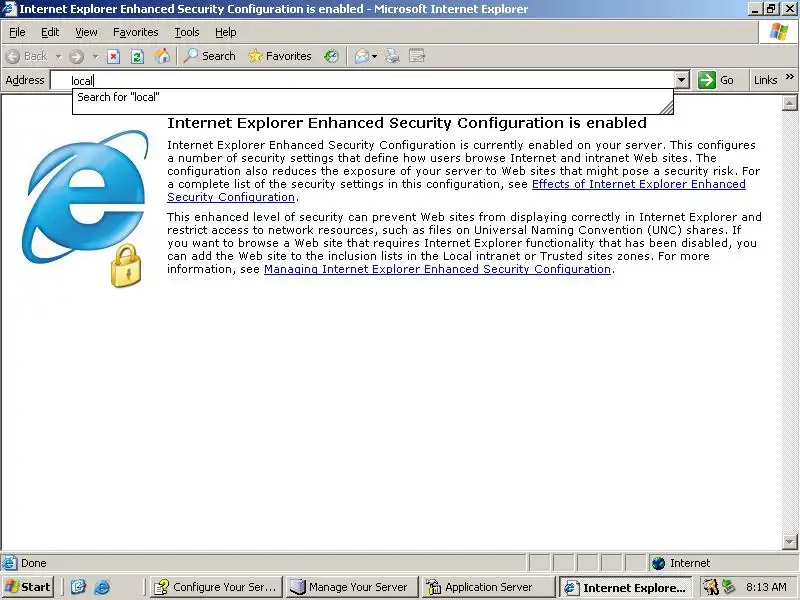800x600 pixels.
Task: Click the first system tray icon
Action: pyautogui.click(x=710, y=587)
